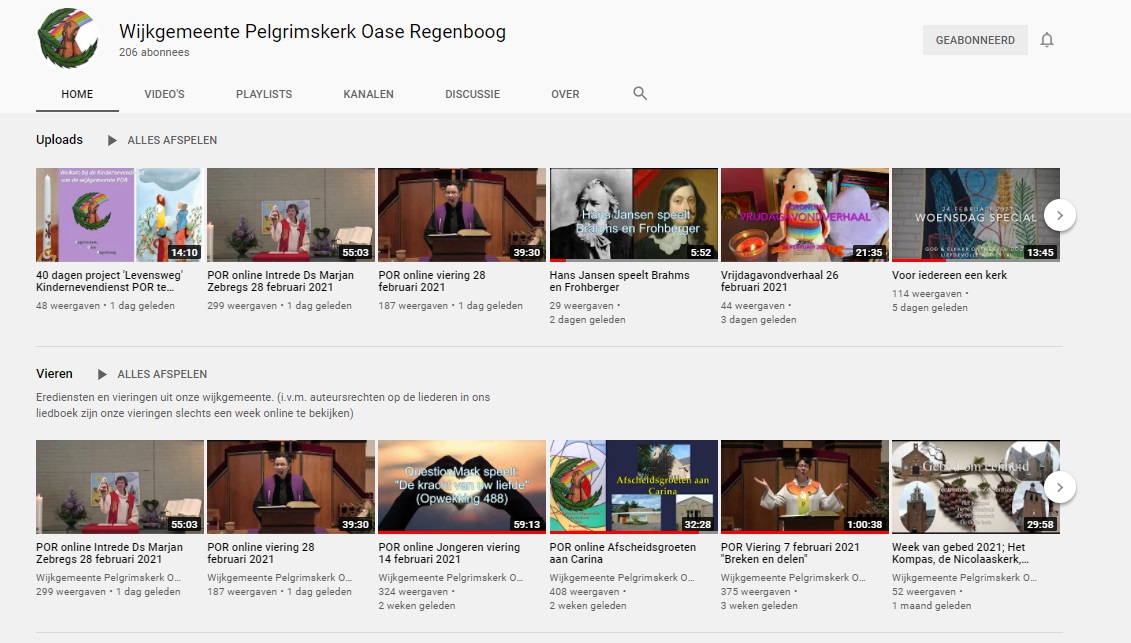Click the "206 abonnees" subscriber count
The height and width of the screenshot is (643, 1131).
154,52
